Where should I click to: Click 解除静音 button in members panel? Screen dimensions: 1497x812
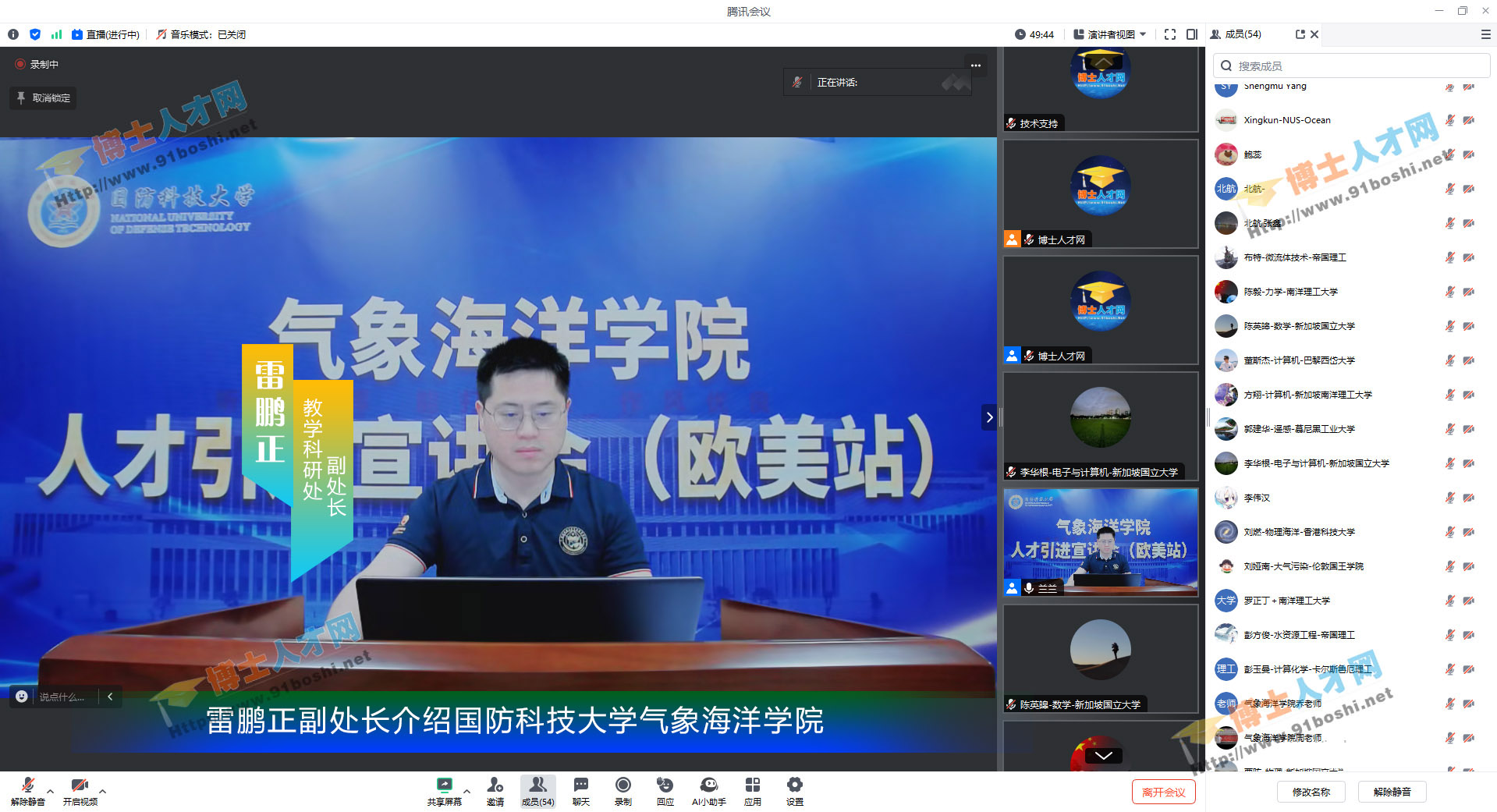1392,792
